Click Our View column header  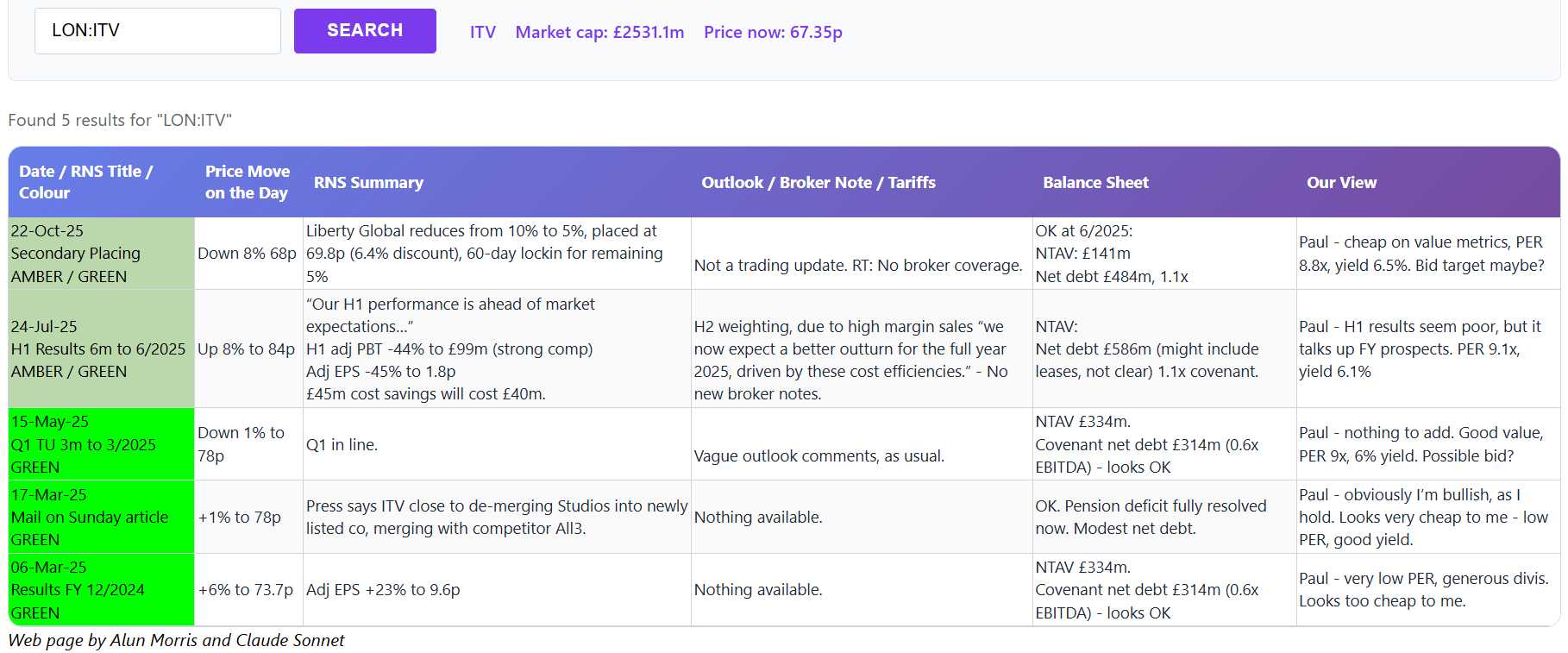[x=1341, y=182]
